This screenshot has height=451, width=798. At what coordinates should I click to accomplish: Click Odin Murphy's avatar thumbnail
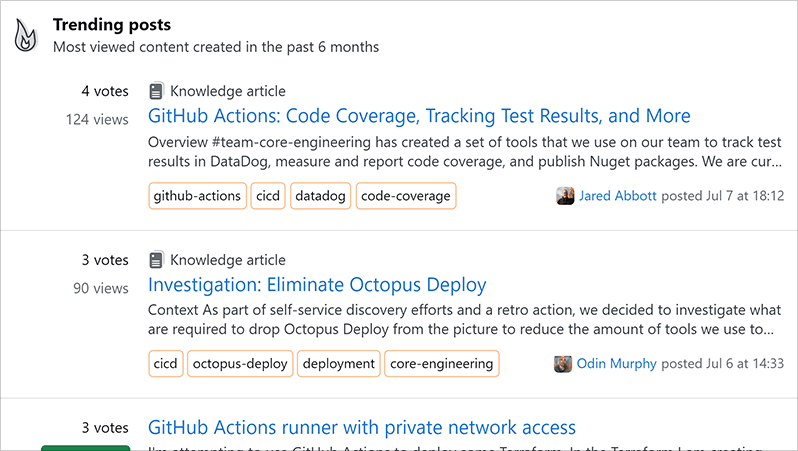point(564,364)
